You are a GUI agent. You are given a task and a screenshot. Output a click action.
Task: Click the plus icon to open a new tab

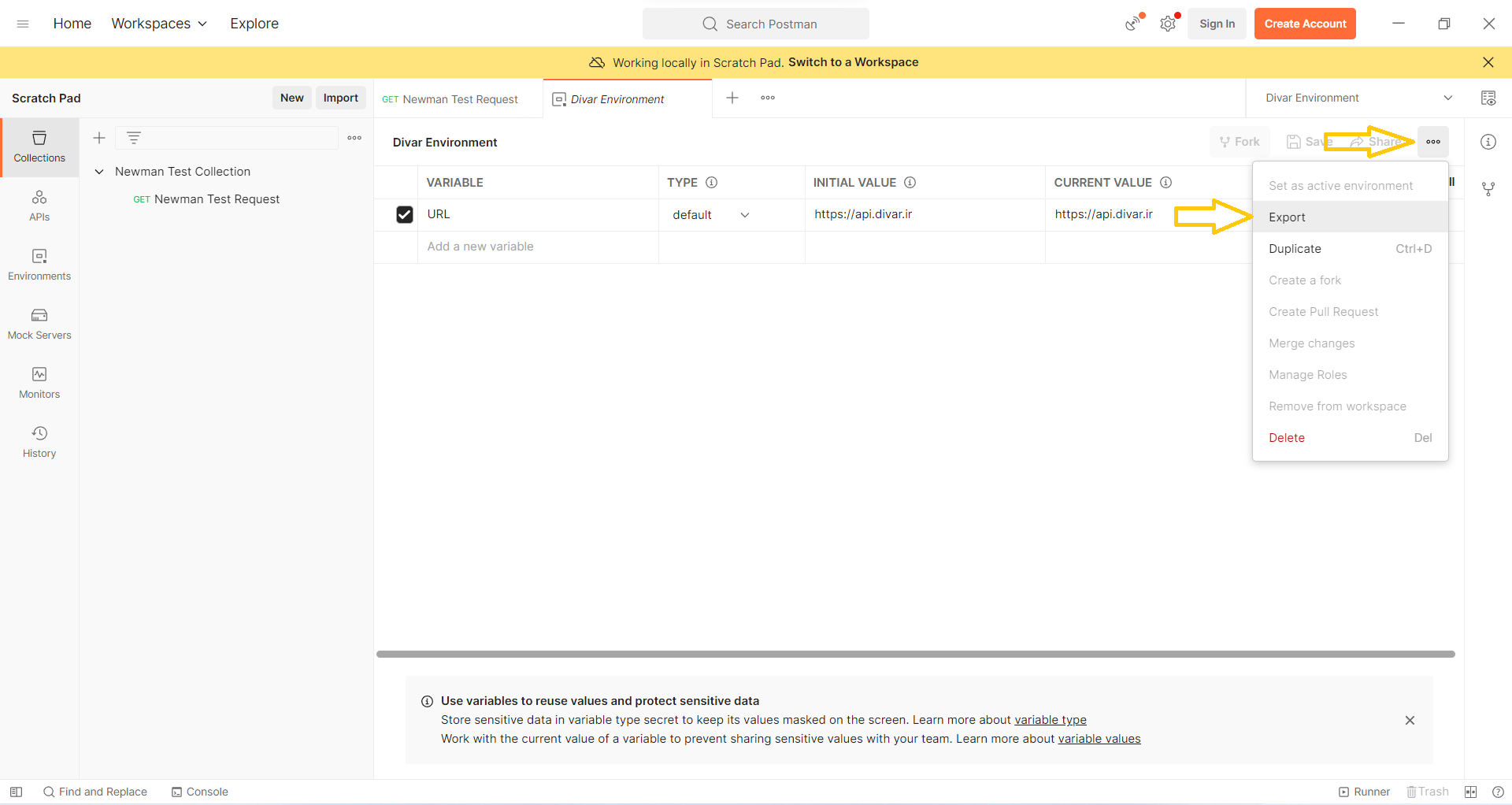click(x=732, y=98)
